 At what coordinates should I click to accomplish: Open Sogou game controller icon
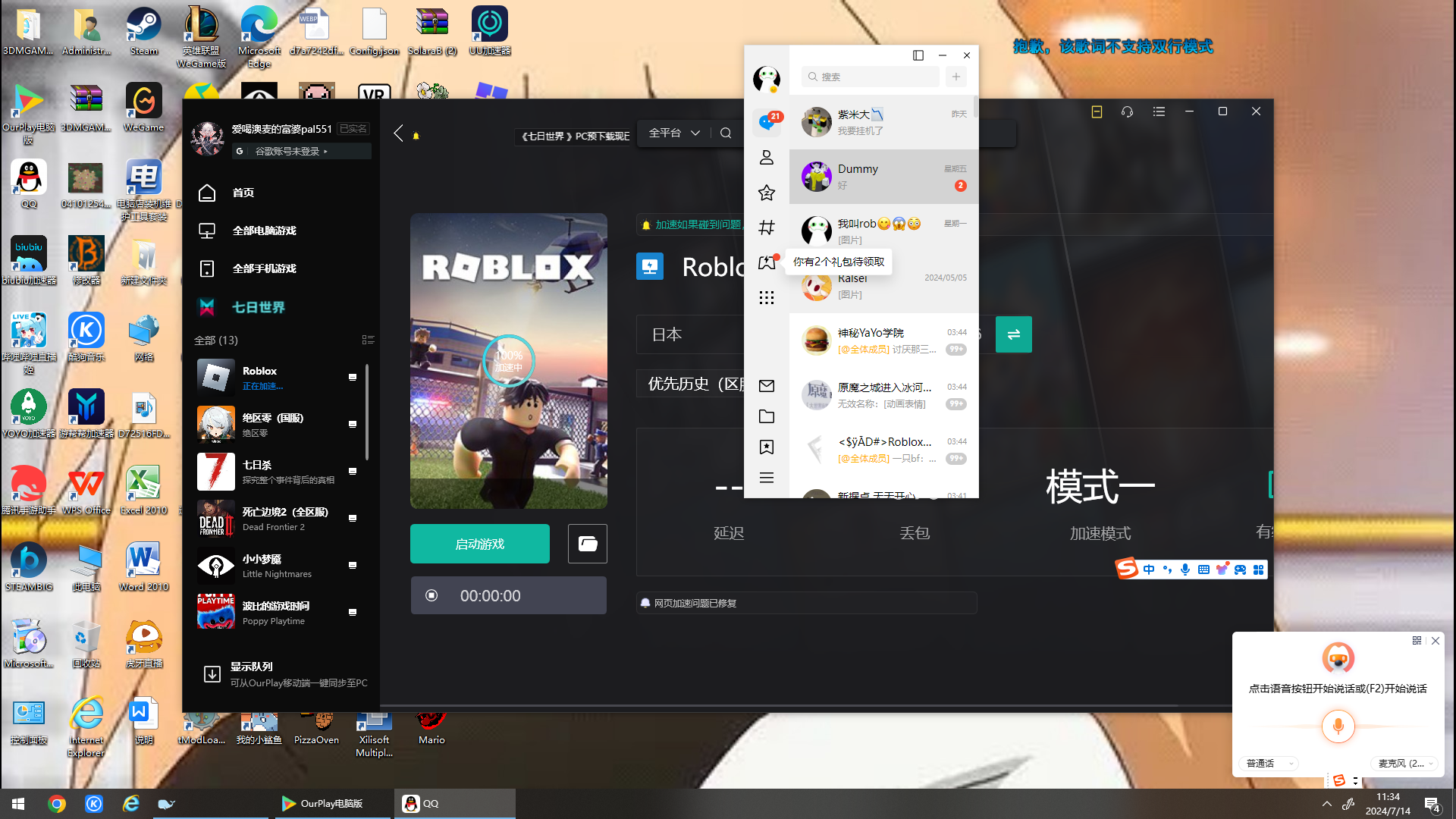1240,570
